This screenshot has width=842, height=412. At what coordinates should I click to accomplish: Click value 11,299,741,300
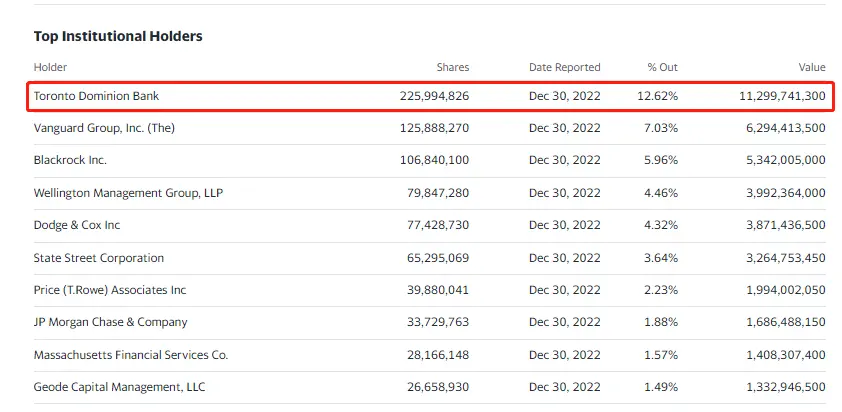[x=782, y=96]
